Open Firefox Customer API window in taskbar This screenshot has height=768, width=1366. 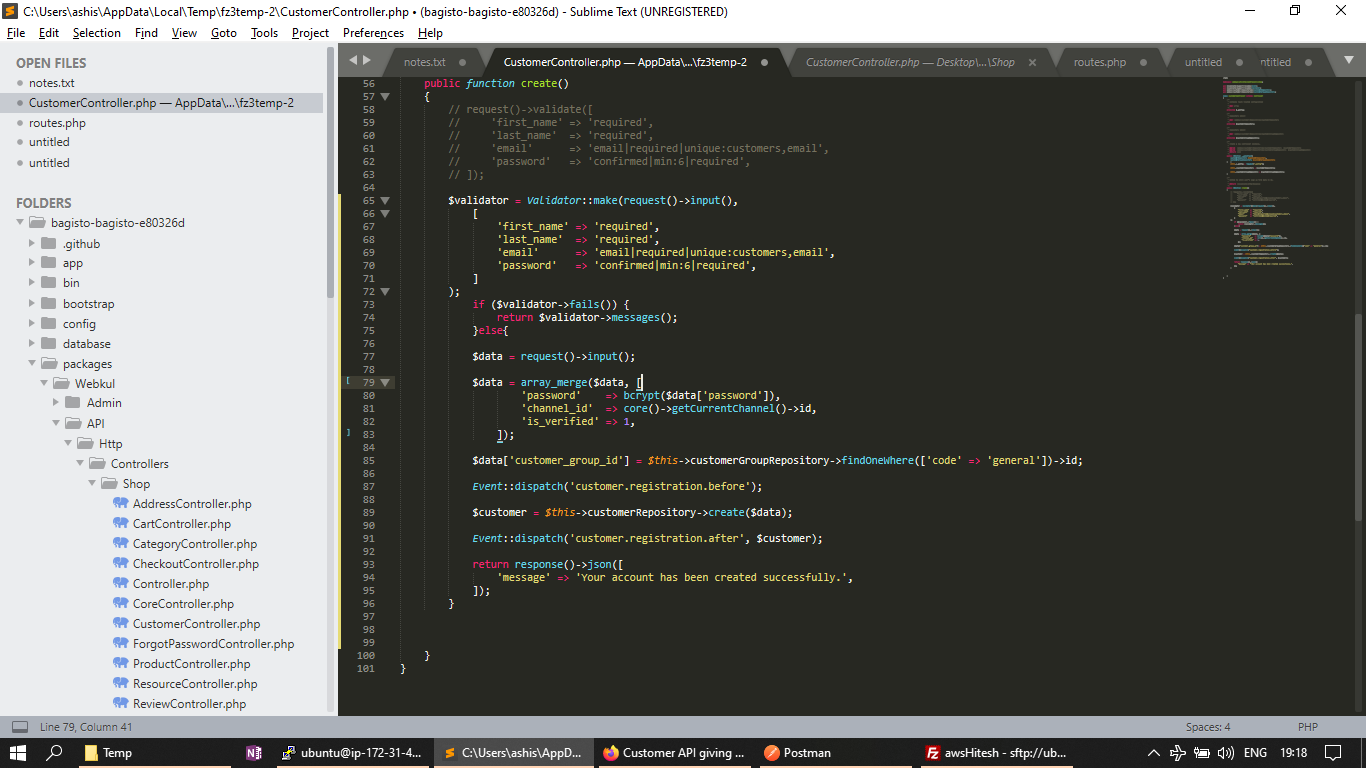click(x=675, y=753)
